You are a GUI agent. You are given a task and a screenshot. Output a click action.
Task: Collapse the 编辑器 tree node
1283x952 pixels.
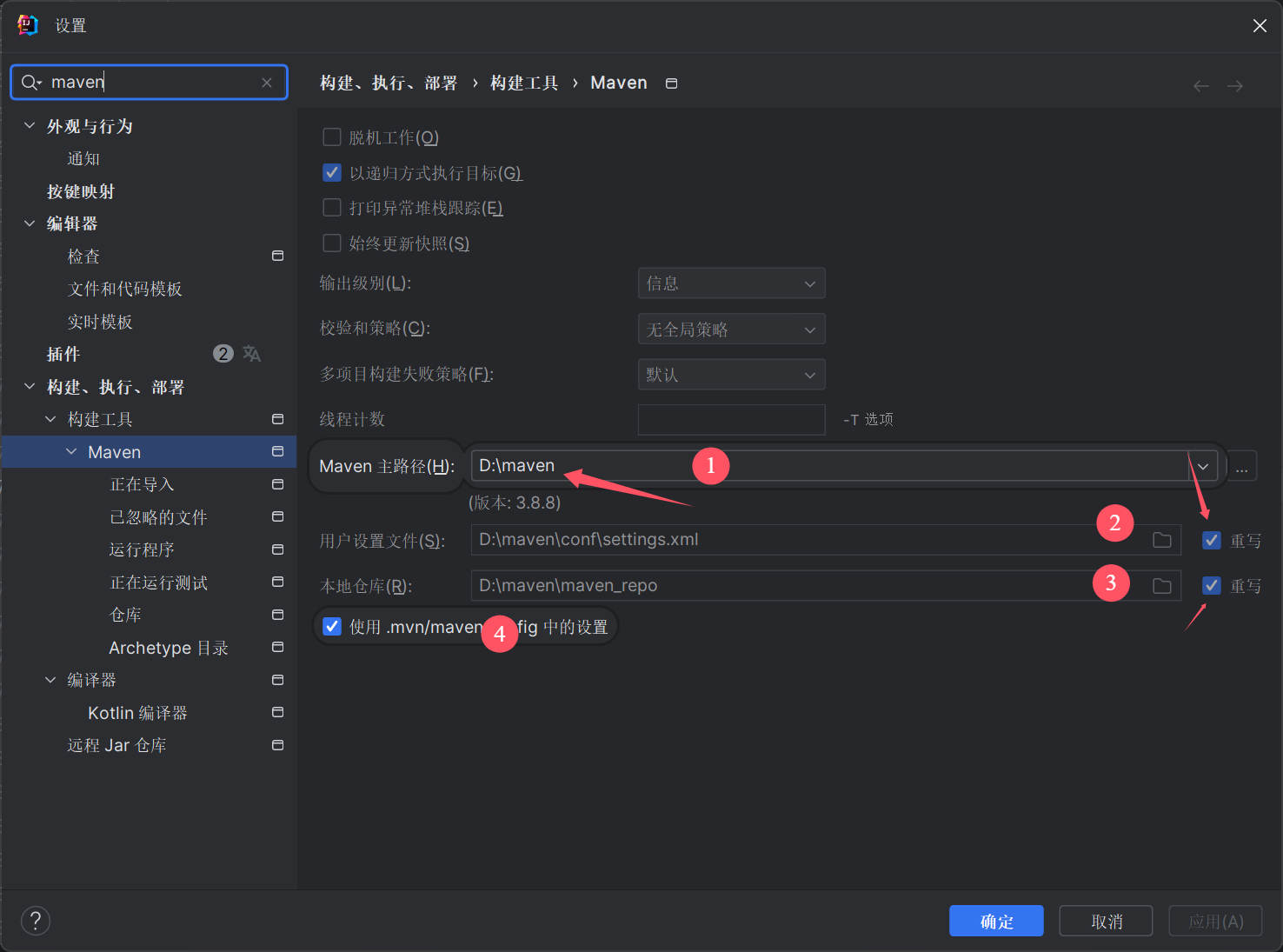pyautogui.click(x=30, y=223)
